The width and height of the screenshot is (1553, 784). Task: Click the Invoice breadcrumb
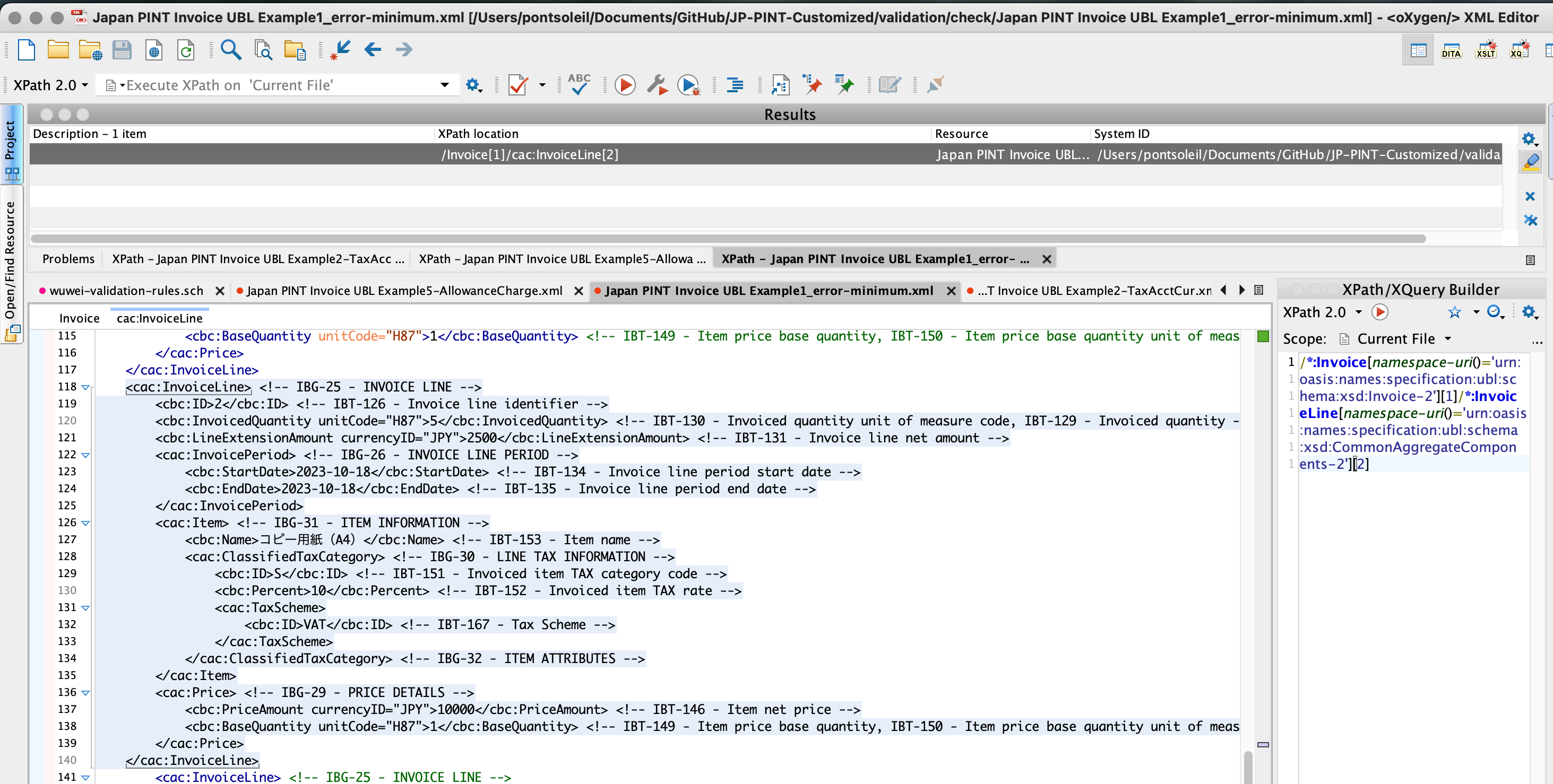(x=79, y=318)
